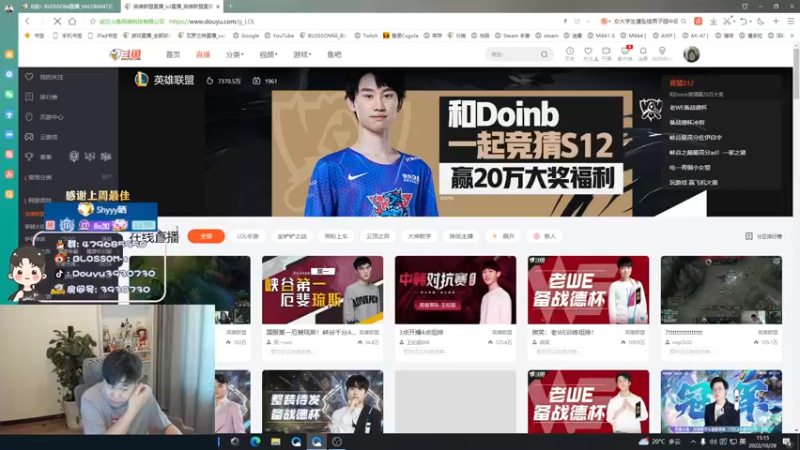Open 分区排行榜 zone ranking link
This screenshot has width=800, height=450.
[764, 236]
